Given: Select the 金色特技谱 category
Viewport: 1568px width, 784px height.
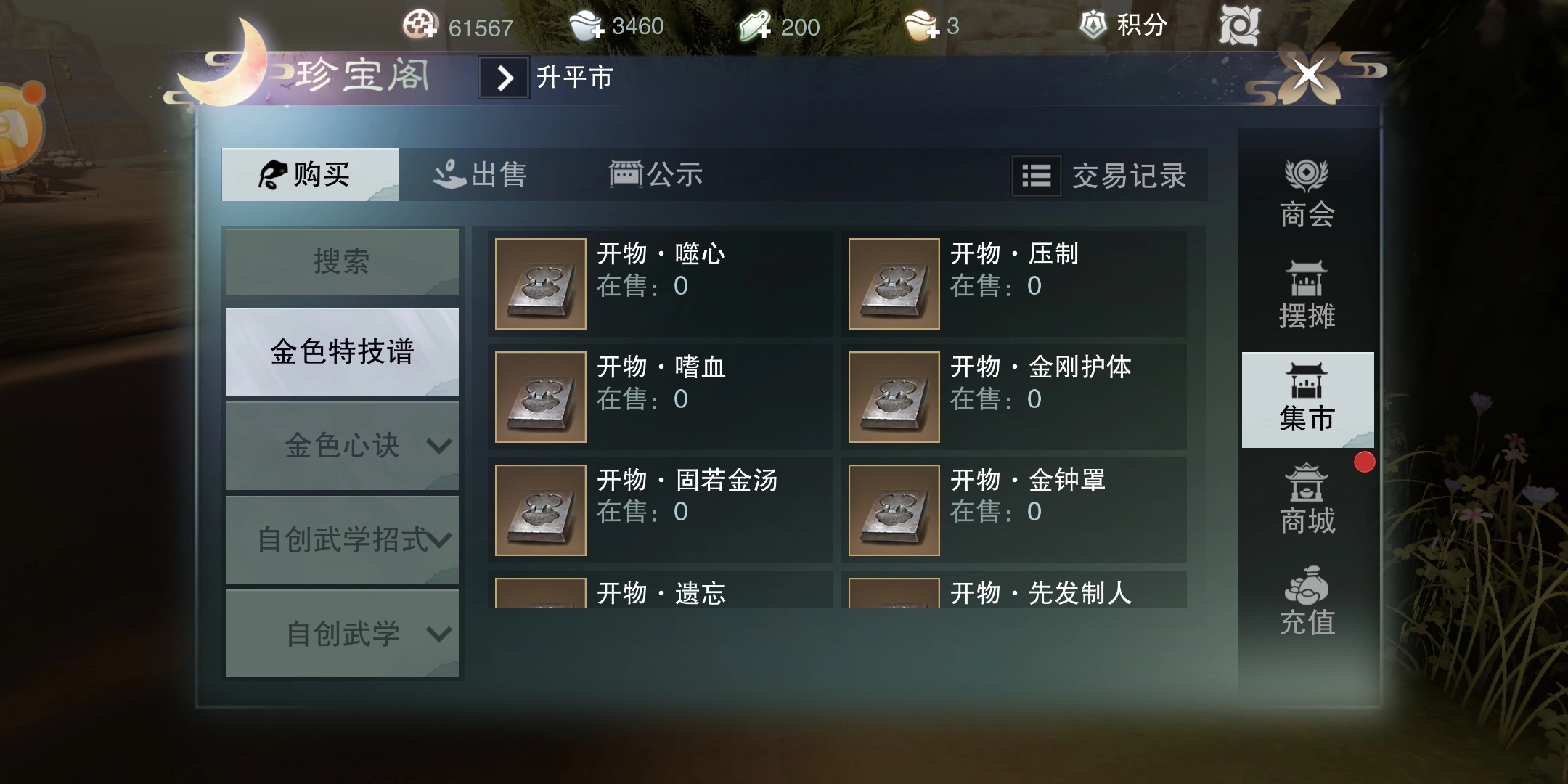Looking at the screenshot, I should 342,352.
